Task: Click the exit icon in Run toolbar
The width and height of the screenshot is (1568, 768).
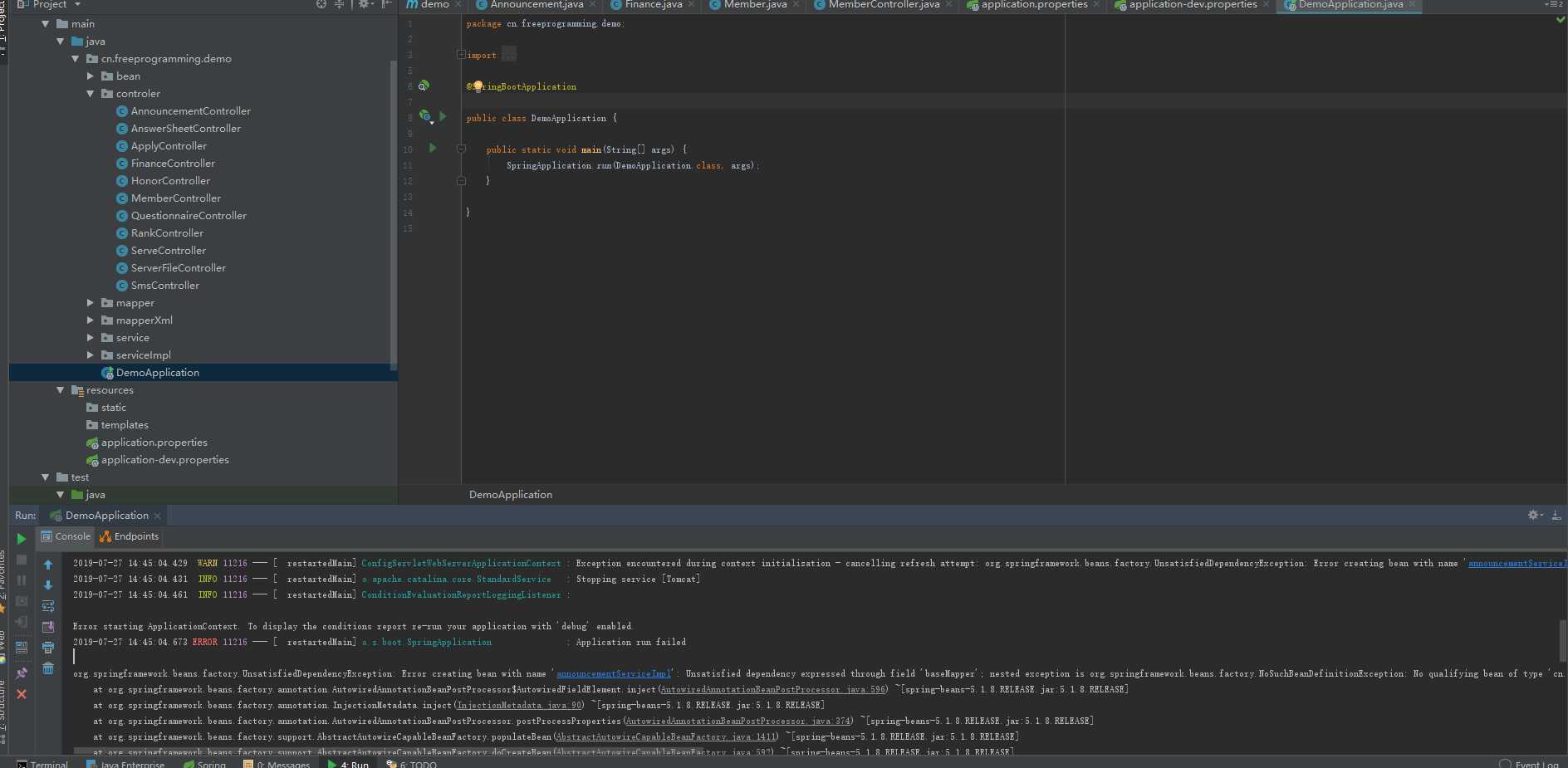Action: [x=22, y=622]
